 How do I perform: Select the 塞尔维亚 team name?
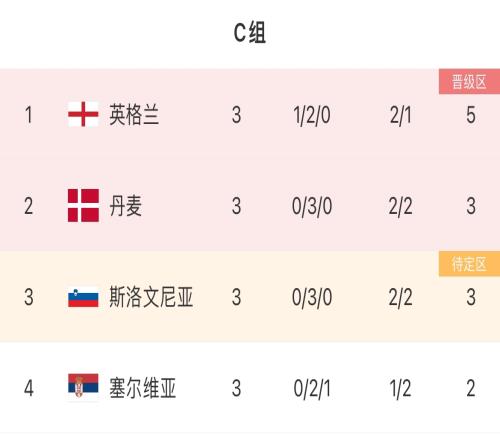tap(142, 388)
